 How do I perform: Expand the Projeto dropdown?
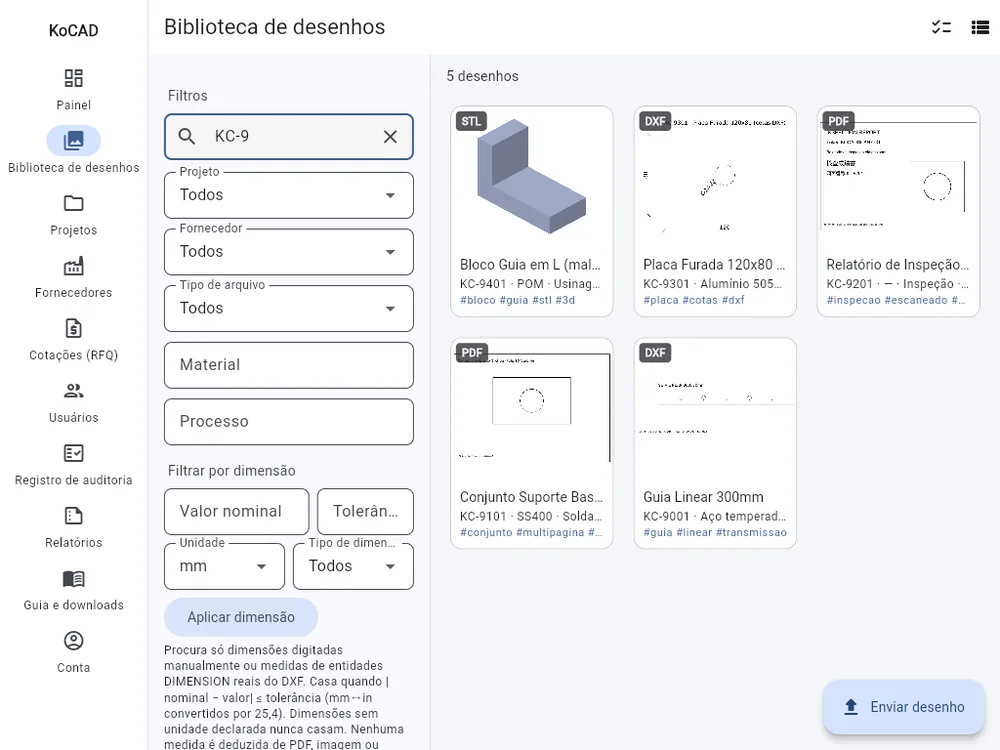click(289, 195)
